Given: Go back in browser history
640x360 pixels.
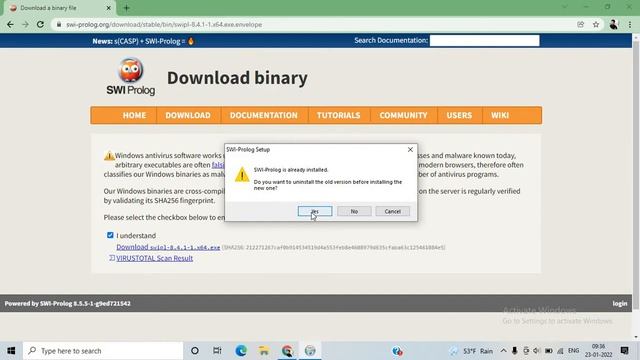Looking at the screenshot, I should click(x=10, y=24).
